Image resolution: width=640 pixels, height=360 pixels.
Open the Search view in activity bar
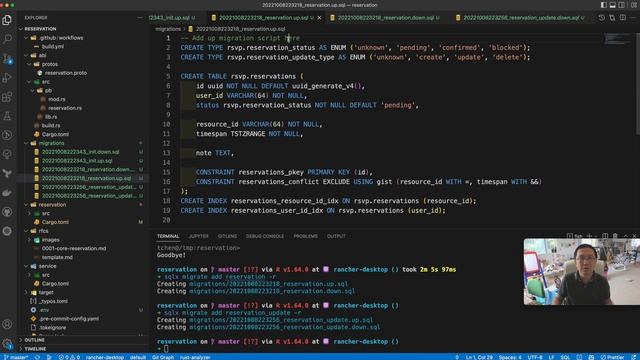7,39
